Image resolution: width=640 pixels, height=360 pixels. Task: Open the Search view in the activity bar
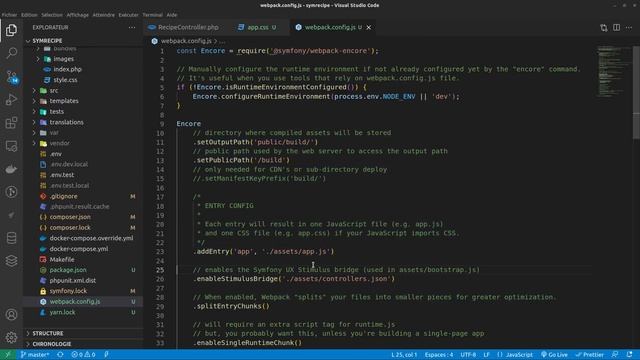click(x=11, y=53)
